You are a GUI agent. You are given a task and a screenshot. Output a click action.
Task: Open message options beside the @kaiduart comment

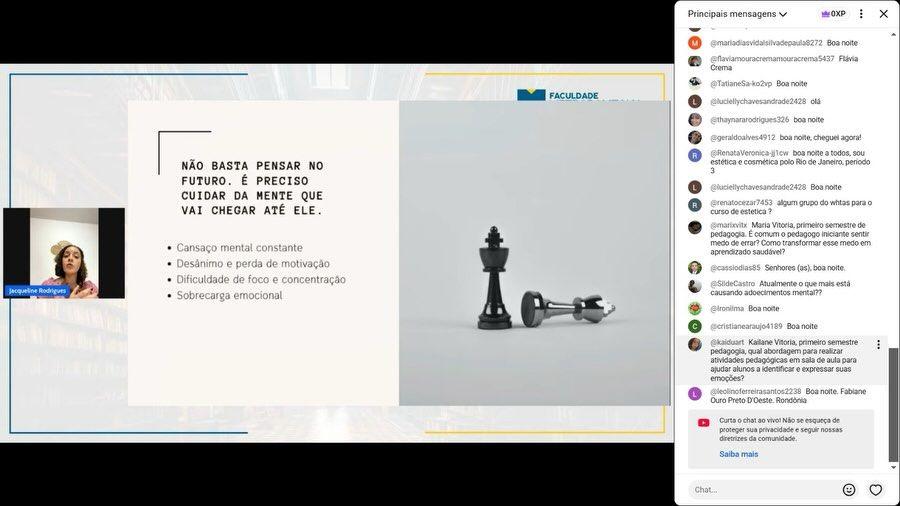(878, 345)
